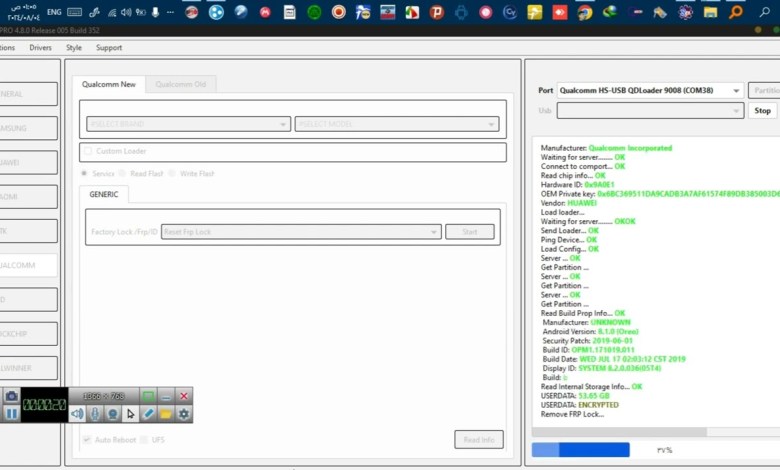
Task: Toggle the microphone icon in recorder toolbar
Action: pyautogui.click(x=95, y=413)
